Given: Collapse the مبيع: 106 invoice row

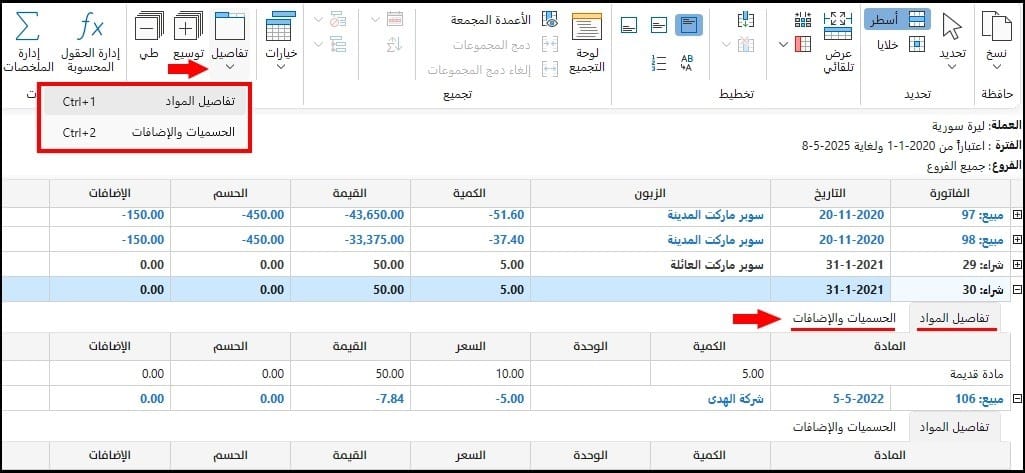Looking at the screenshot, I should 1017,398.
